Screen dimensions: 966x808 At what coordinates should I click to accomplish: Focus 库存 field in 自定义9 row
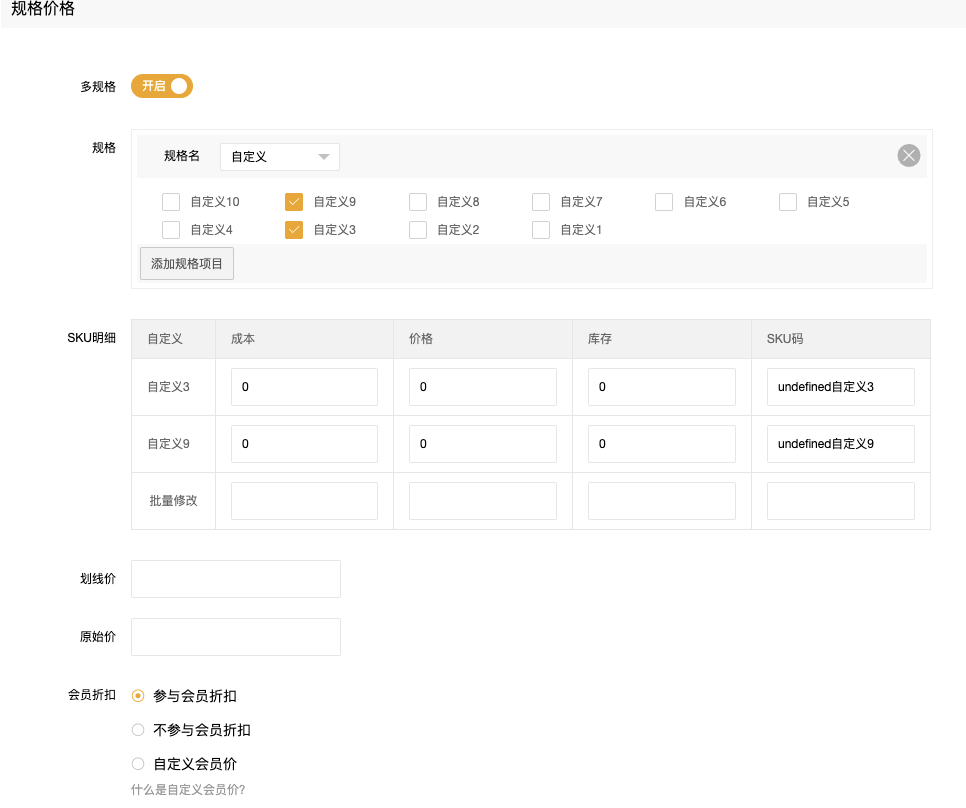(x=662, y=444)
